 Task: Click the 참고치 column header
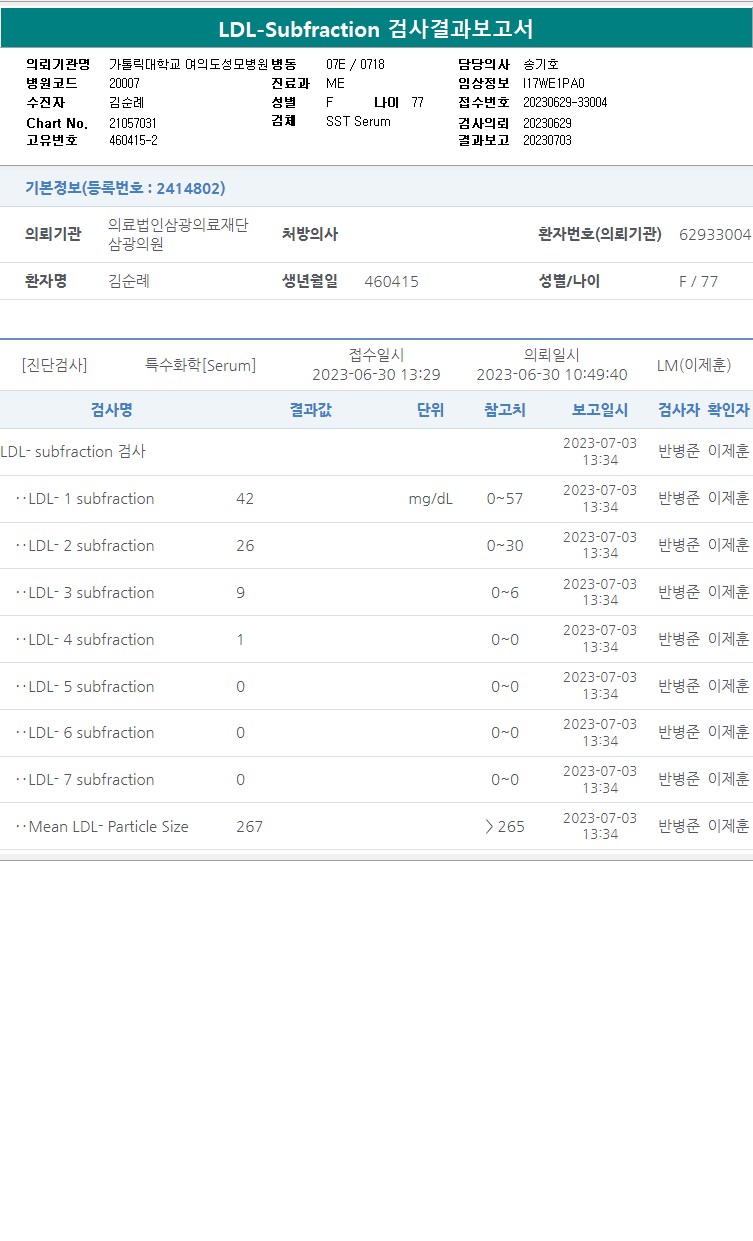click(x=505, y=410)
